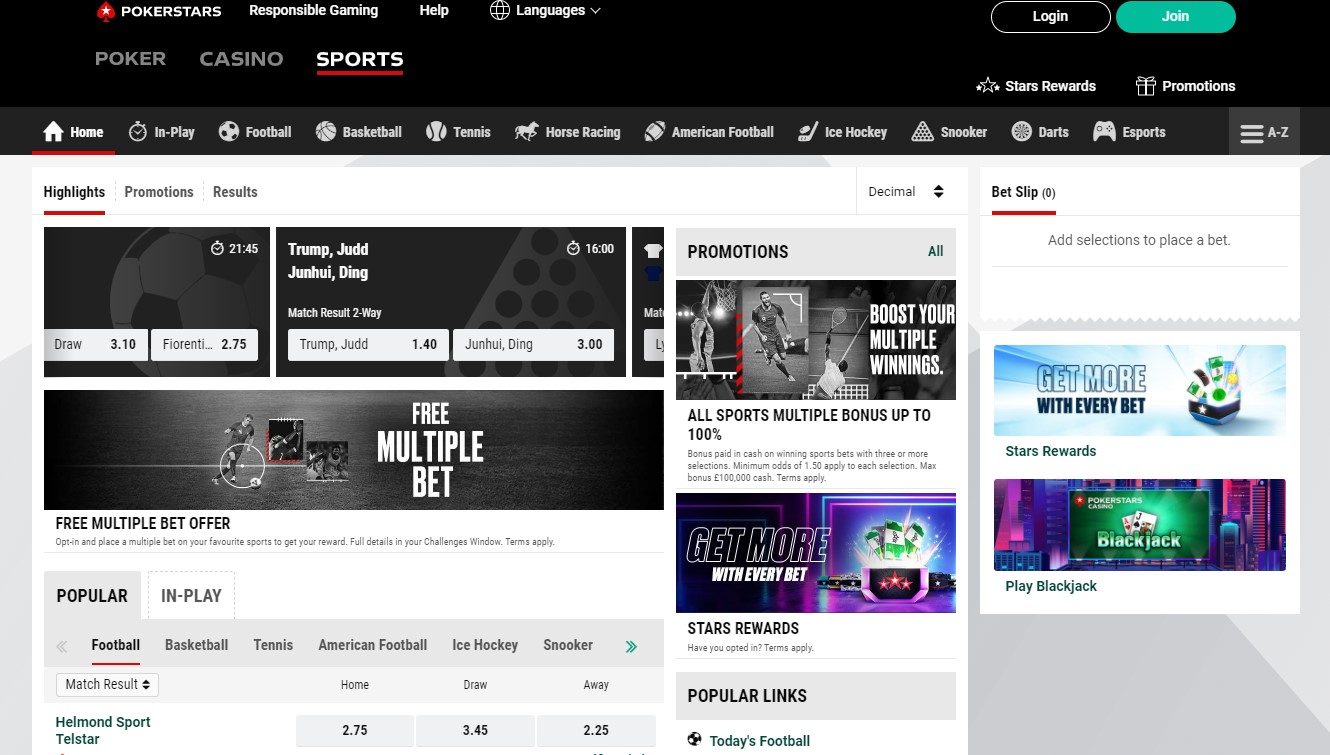1330x755 pixels.
Task: Select the Sports section tab
Action: [x=360, y=59]
